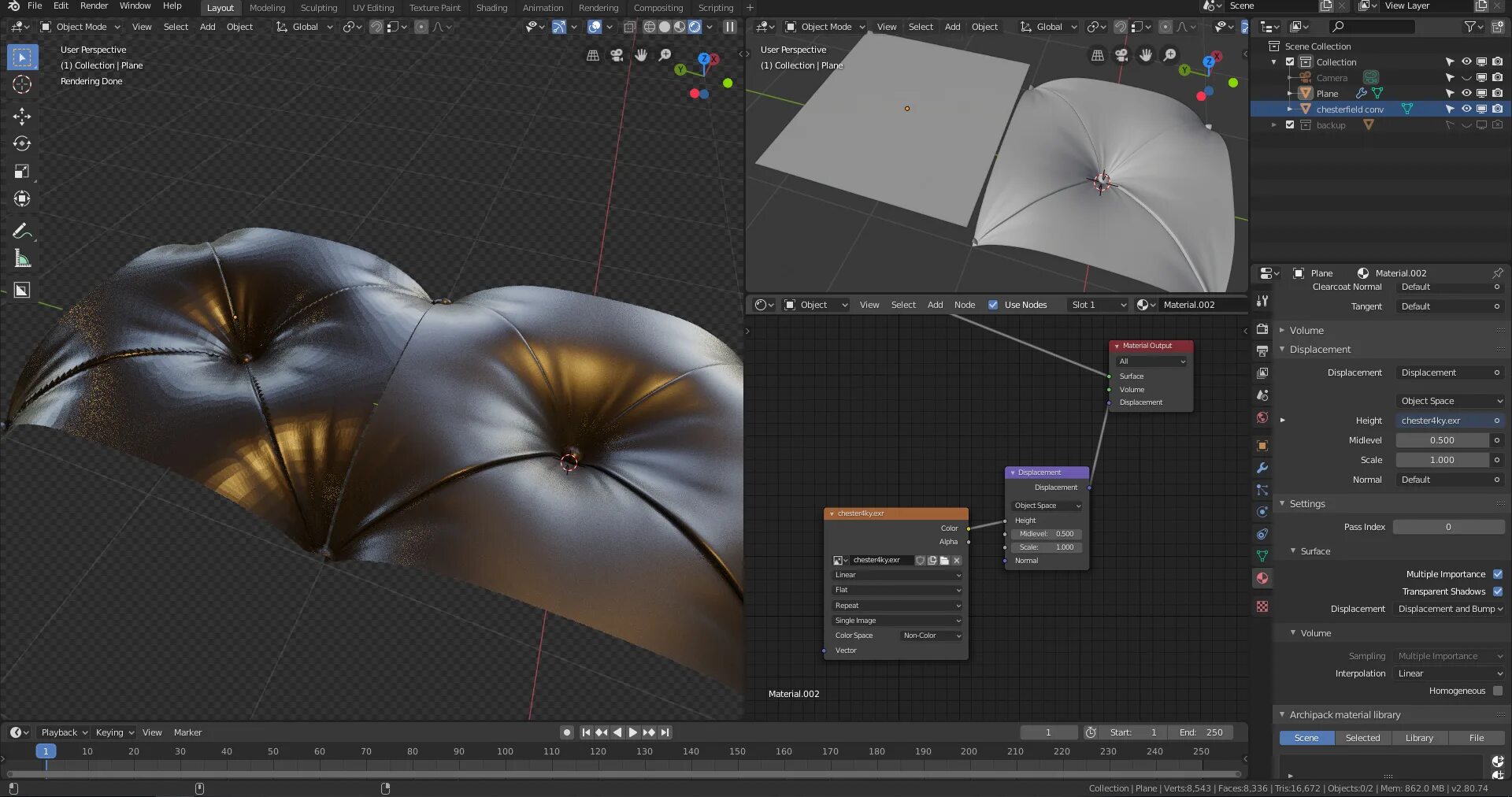Adjust the Midlevel 0.500 slider field
Screen dimensions: 1512x797
pos(1442,440)
